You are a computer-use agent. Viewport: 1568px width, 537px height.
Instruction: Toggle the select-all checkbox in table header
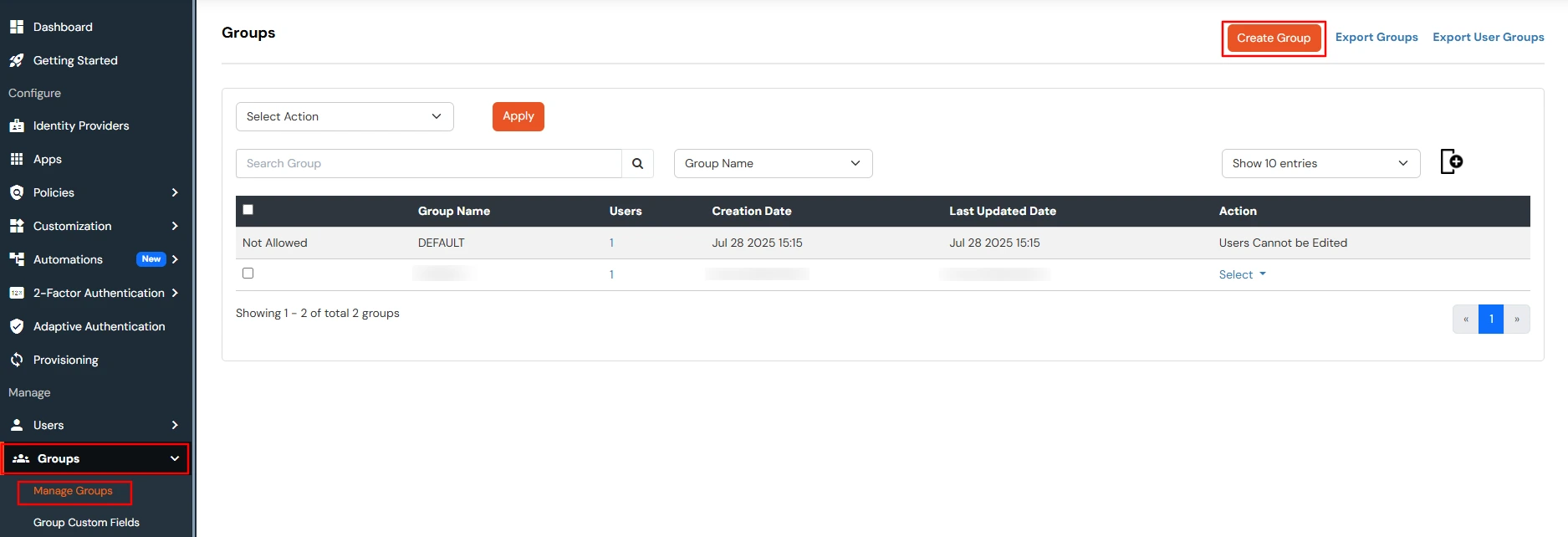click(248, 210)
